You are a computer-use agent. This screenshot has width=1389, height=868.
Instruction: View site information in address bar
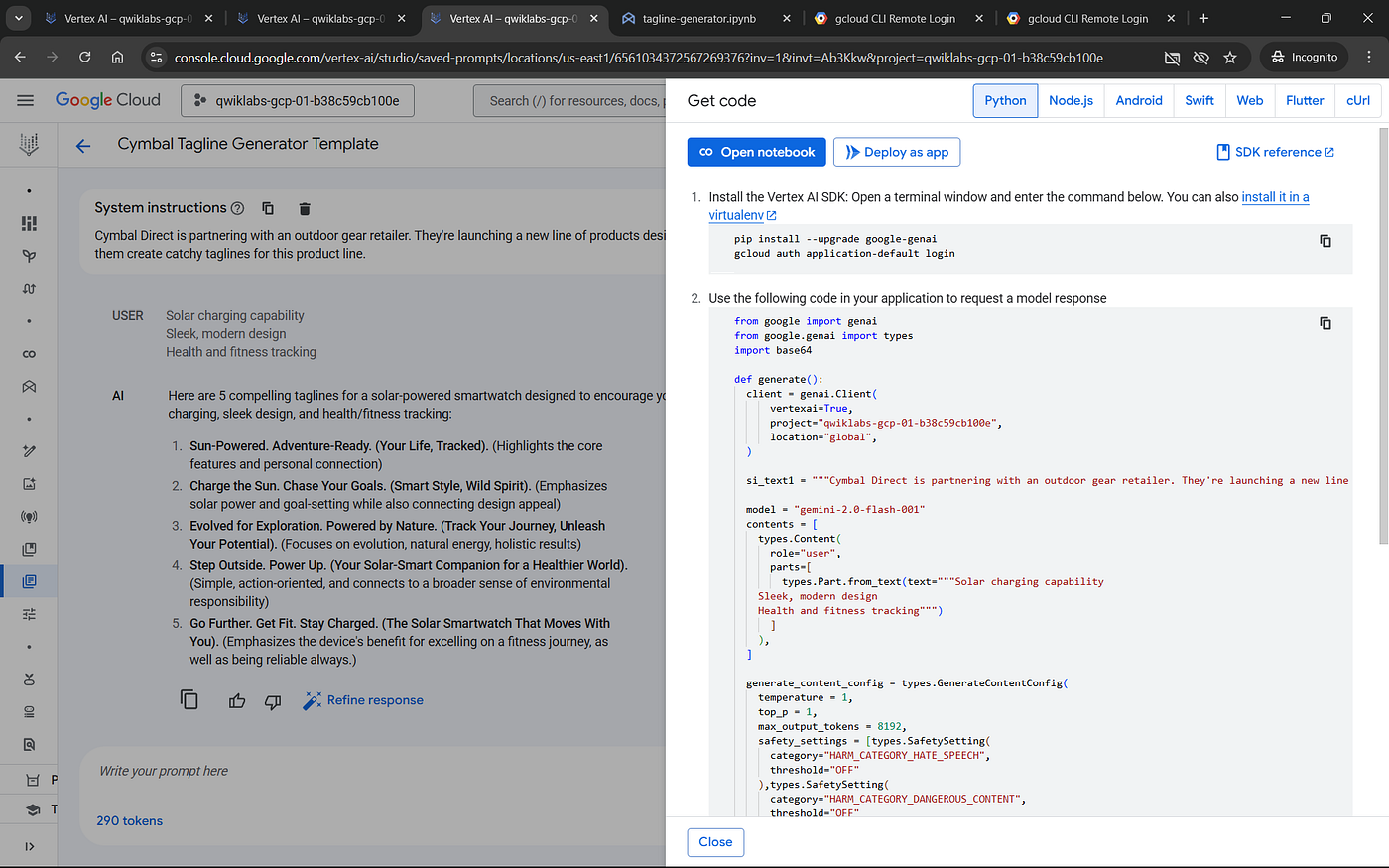(x=156, y=58)
